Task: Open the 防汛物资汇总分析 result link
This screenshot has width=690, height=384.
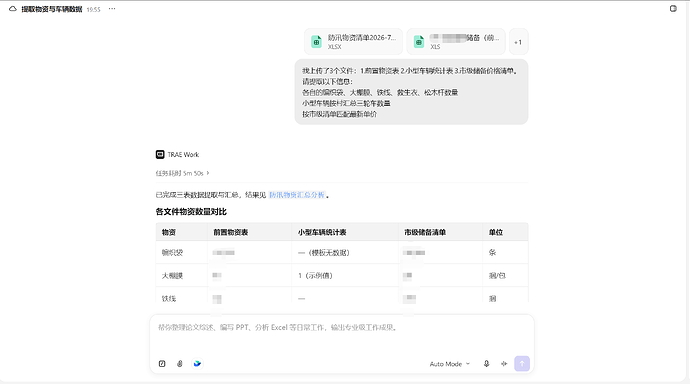Action: [297, 195]
